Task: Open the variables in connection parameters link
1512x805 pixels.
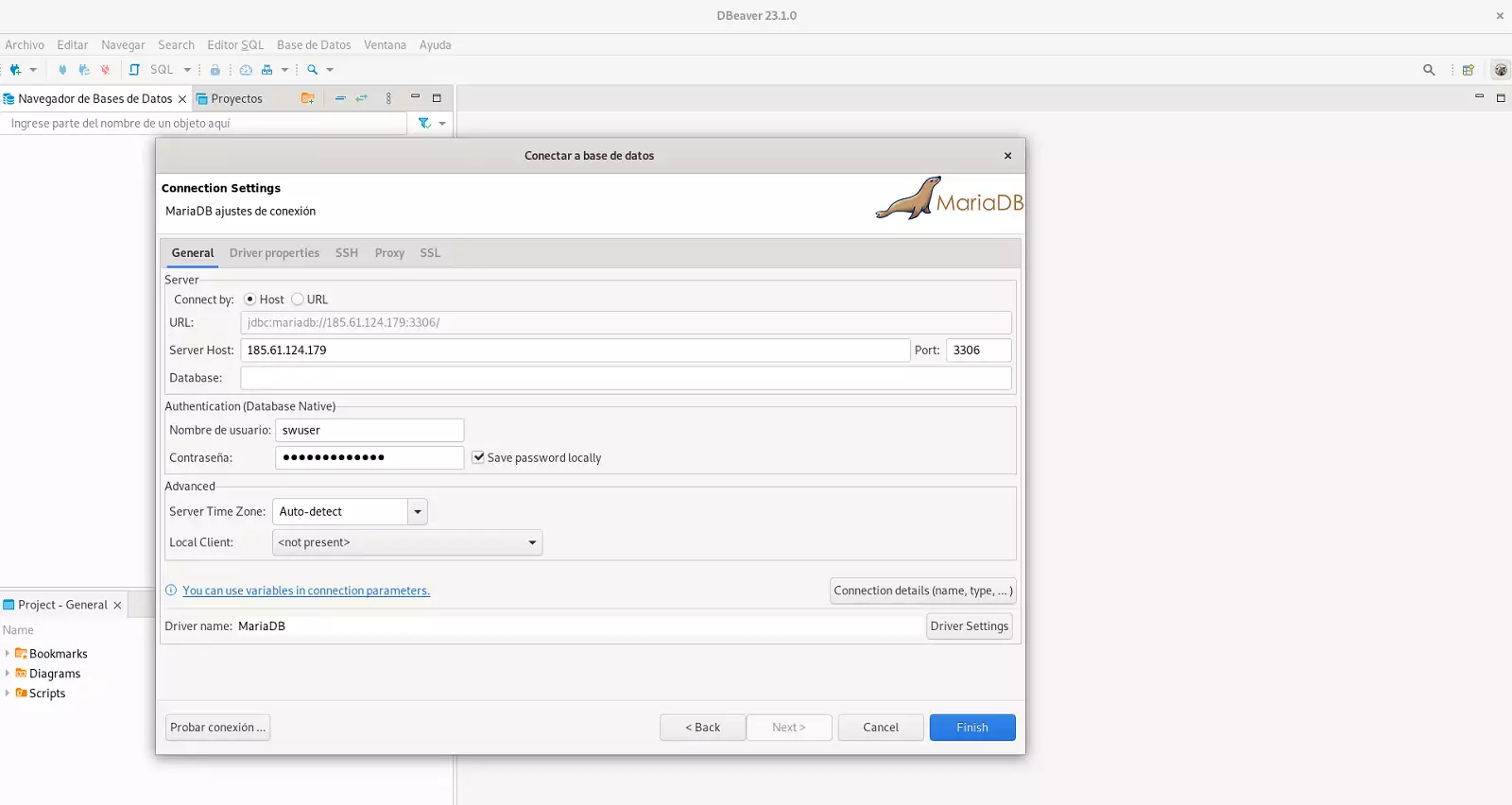Action: pos(306,591)
